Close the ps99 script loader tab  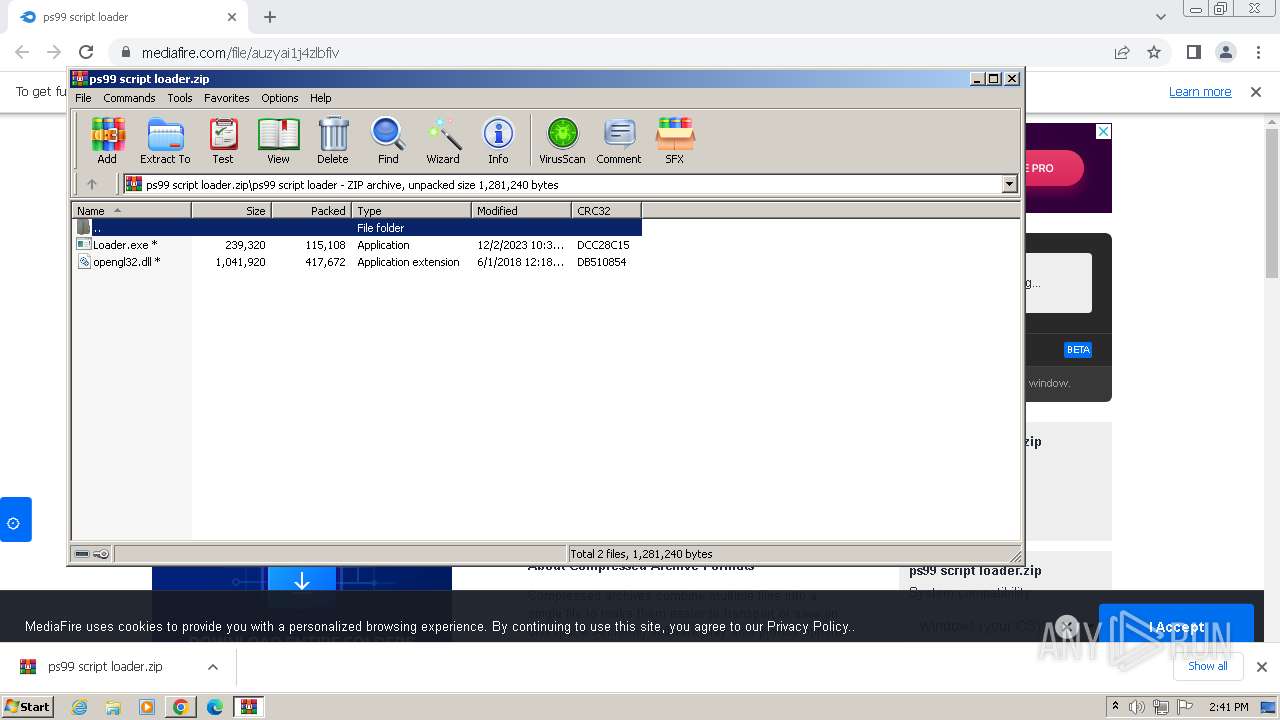[x=232, y=17]
